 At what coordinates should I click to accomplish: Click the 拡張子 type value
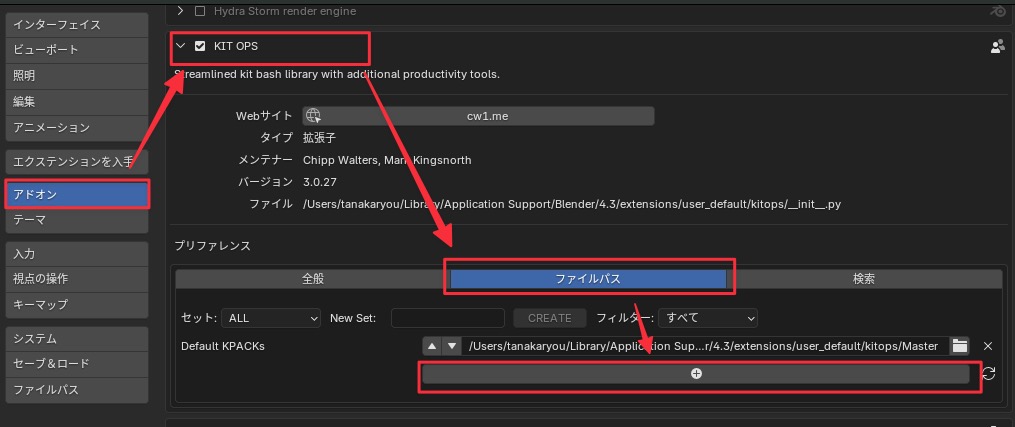319,138
